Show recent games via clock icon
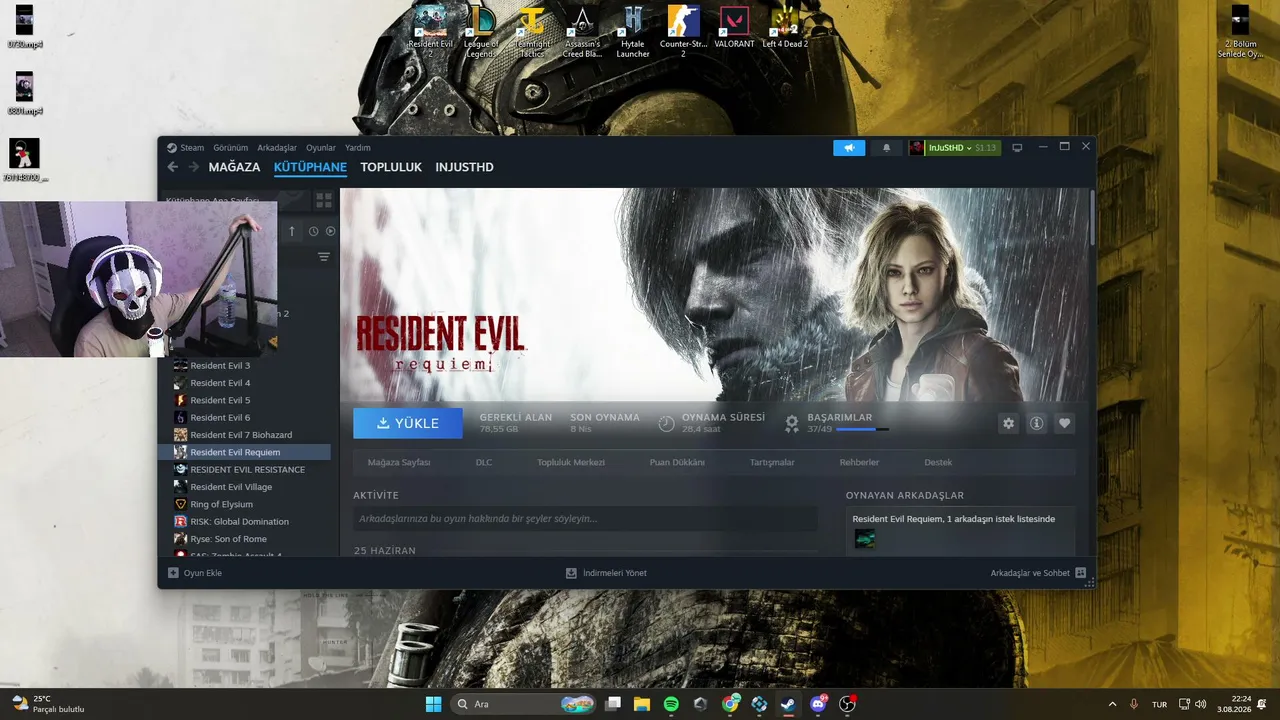Image resolution: width=1280 pixels, height=720 pixels. coord(313,231)
